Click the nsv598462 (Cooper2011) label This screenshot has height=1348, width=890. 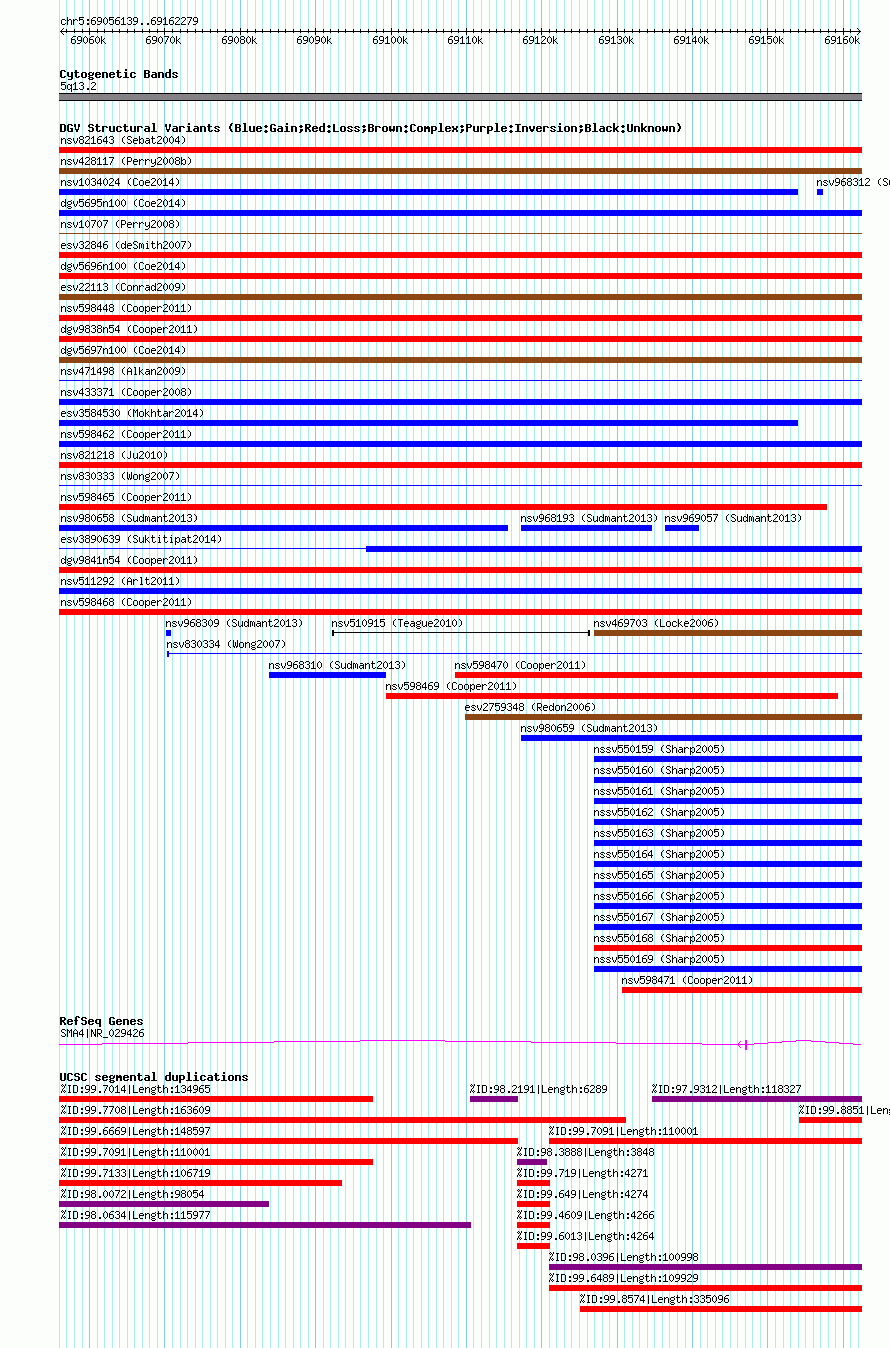126,434
